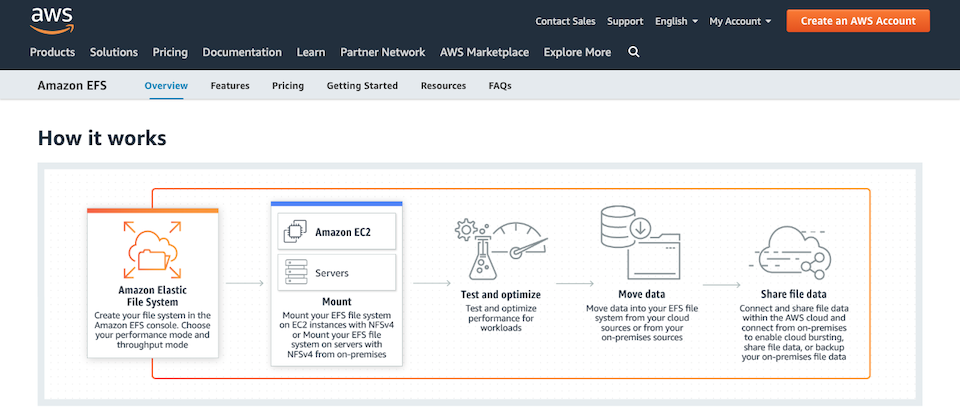Open the Partner Network menu

tap(383, 52)
